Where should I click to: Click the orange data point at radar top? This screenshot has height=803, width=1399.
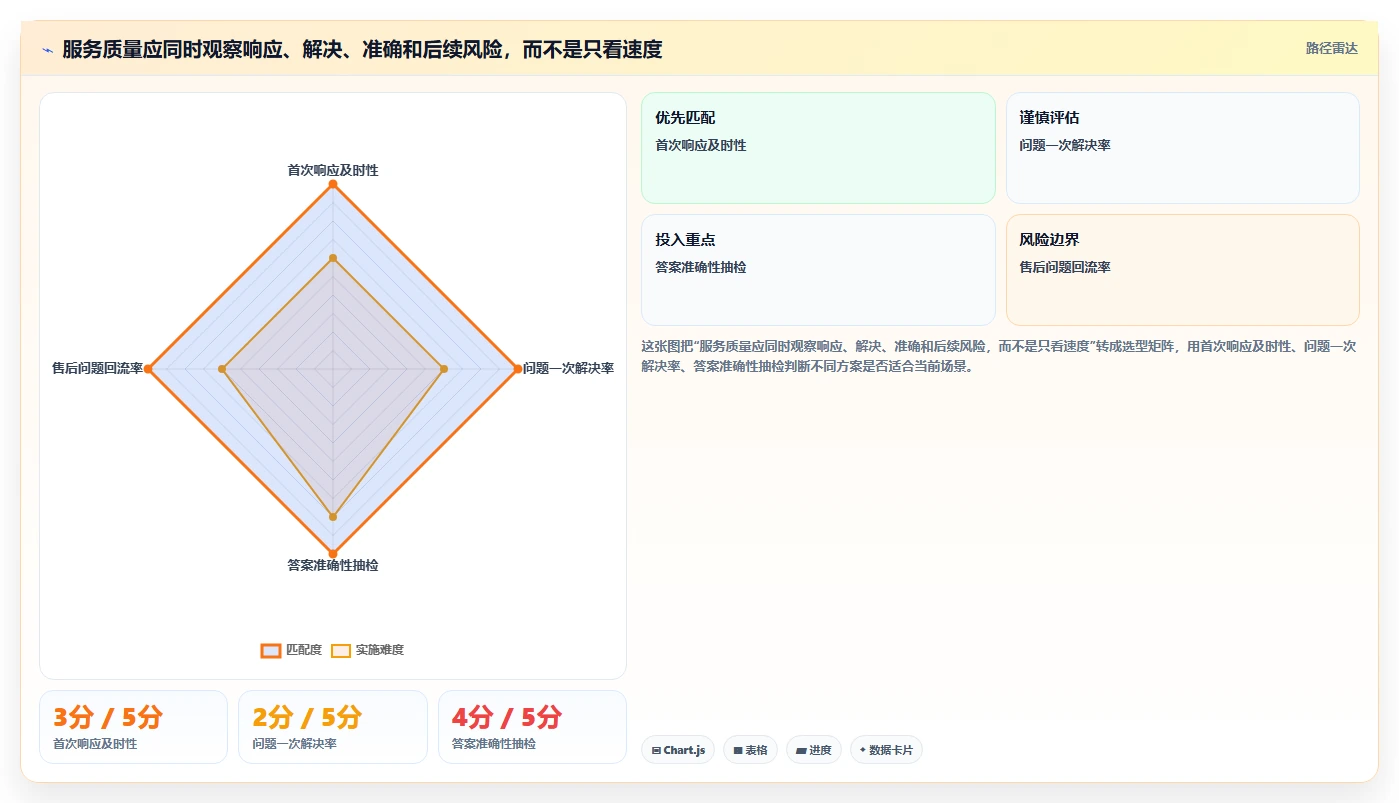click(333, 184)
